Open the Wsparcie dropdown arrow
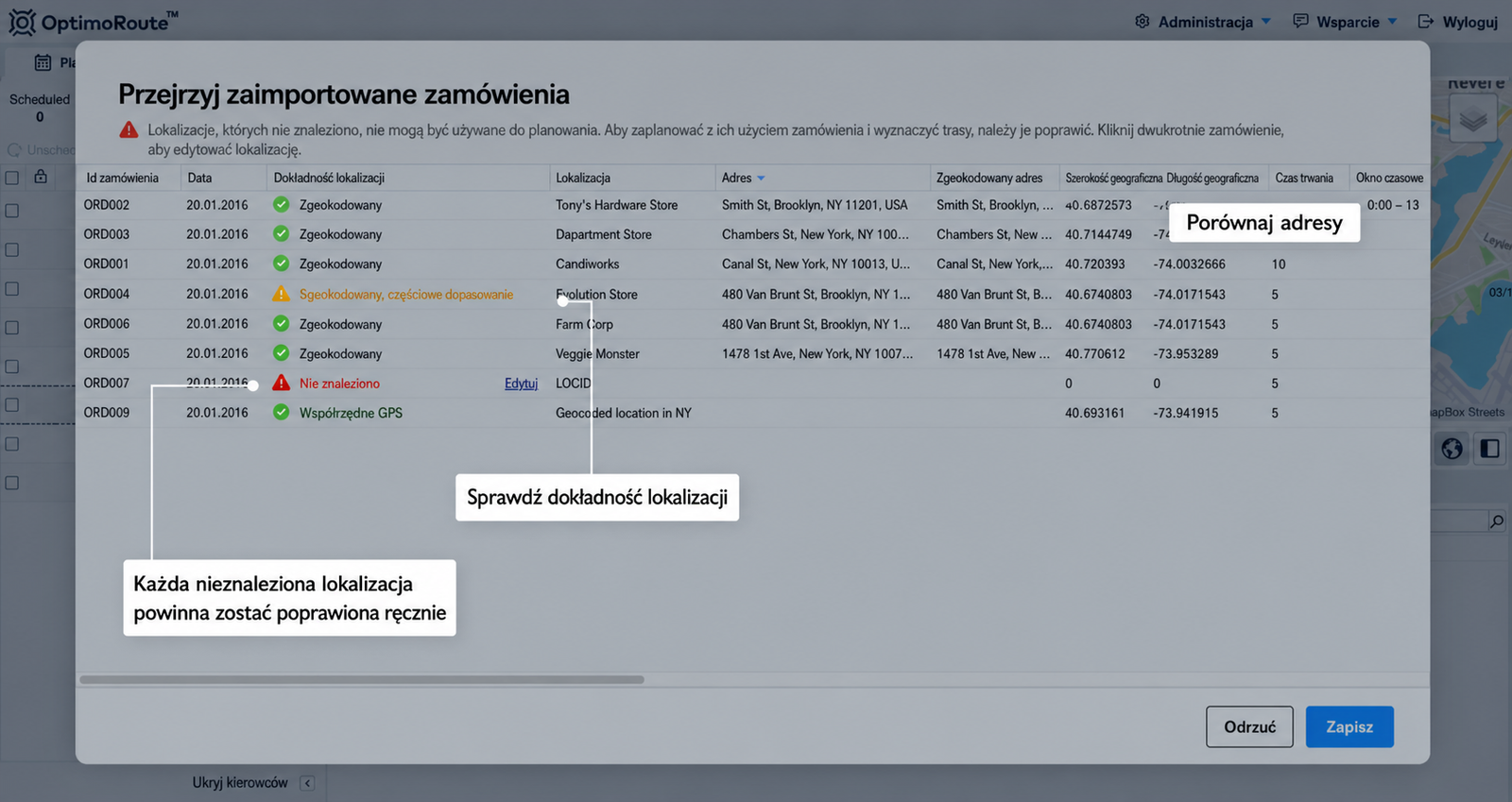Image resolution: width=1512 pixels, height=802 pixels. (x=1392, y=22)
